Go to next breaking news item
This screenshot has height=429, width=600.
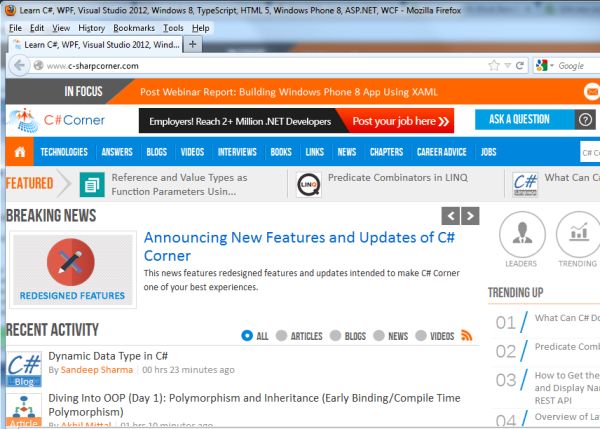[470, 216]
